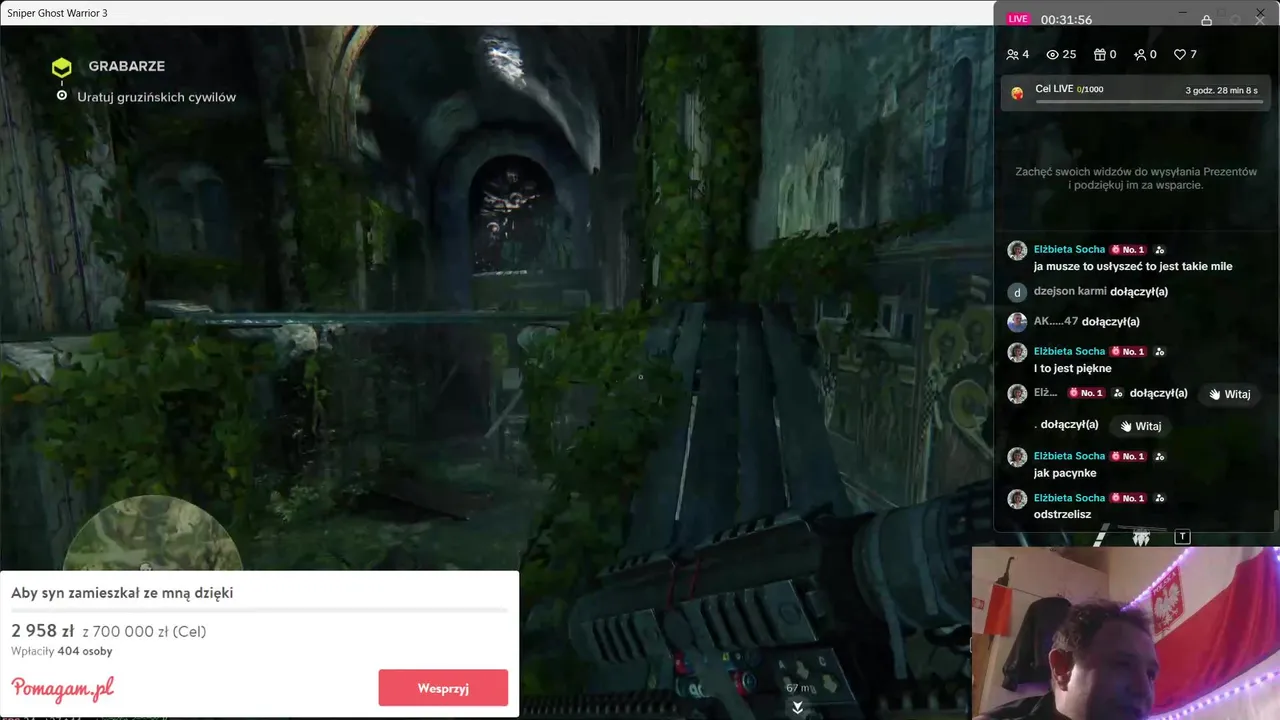Image resolution: width=1280 pixels, height=720 pixels.
Task: Click the camouflage minimap circle
Action: coord(152,533)
